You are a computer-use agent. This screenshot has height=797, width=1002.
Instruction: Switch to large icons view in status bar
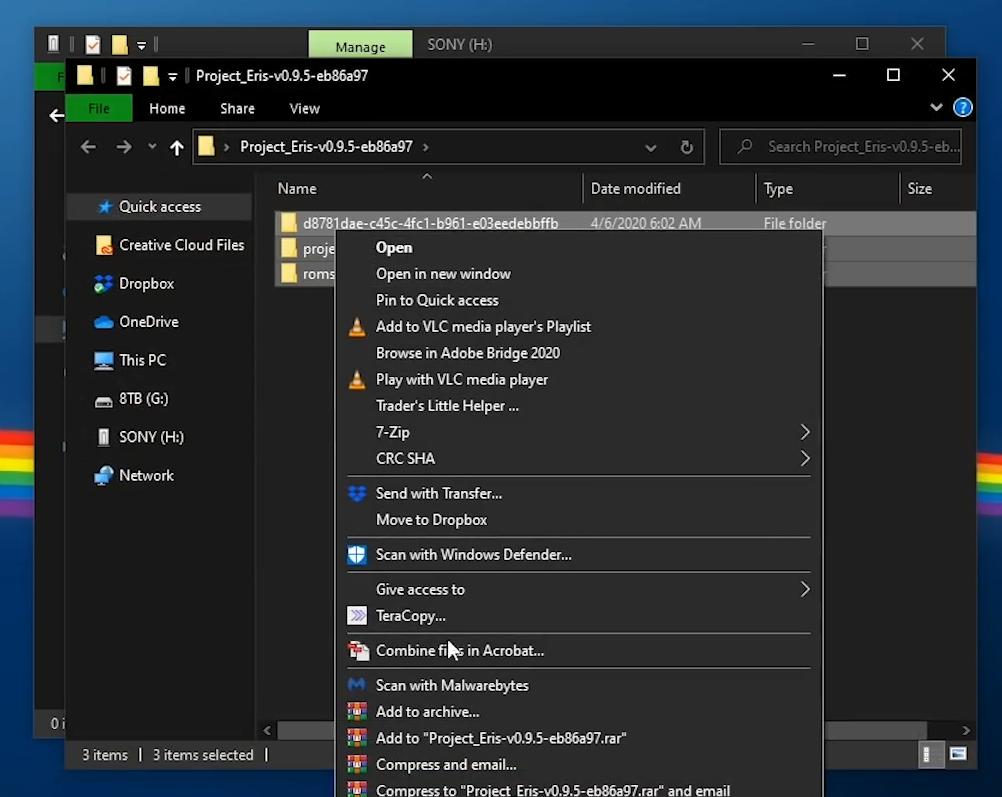tap(957, 754)
